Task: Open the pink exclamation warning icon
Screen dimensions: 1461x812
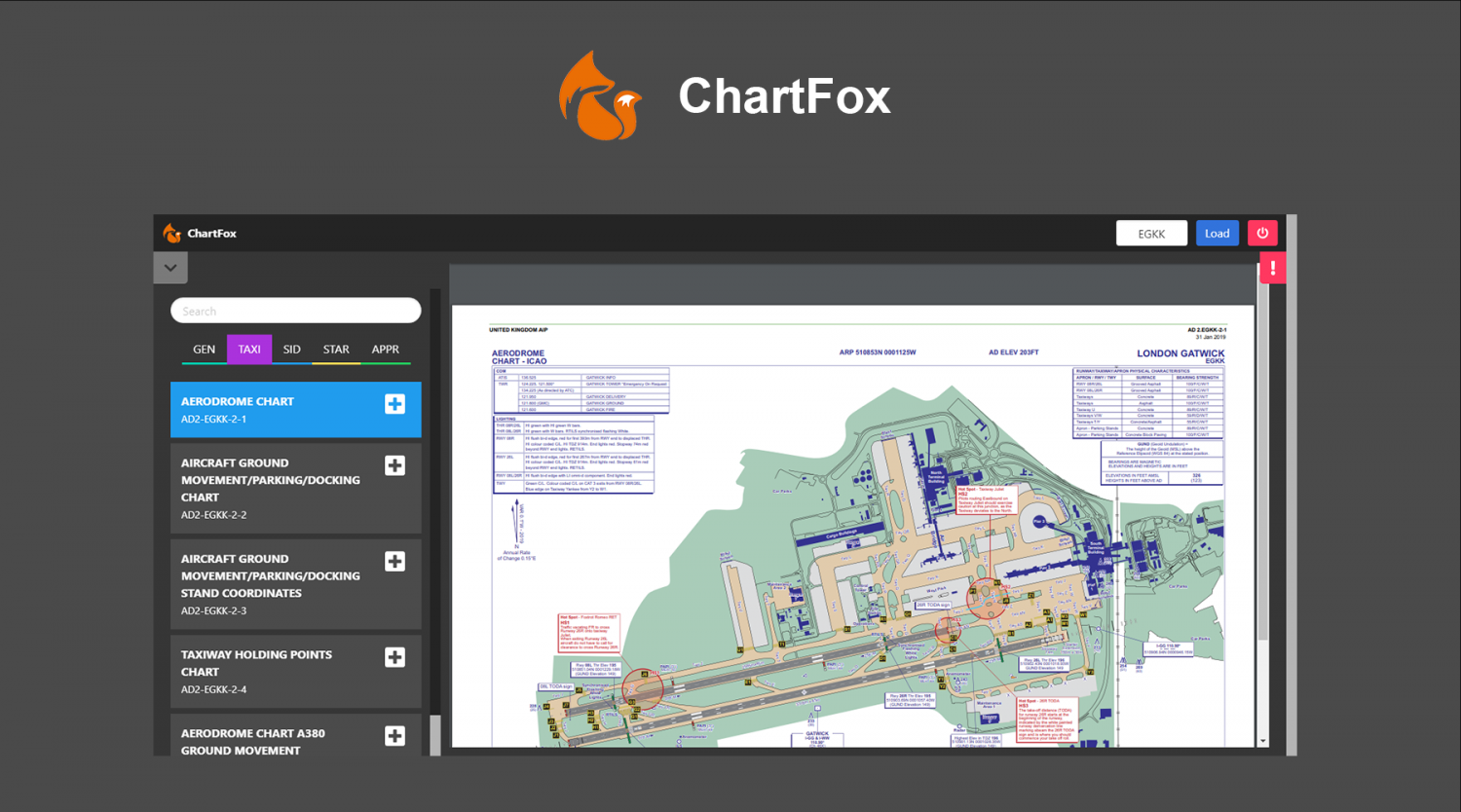Action: pyautogui.click(x=1272, y=267)
